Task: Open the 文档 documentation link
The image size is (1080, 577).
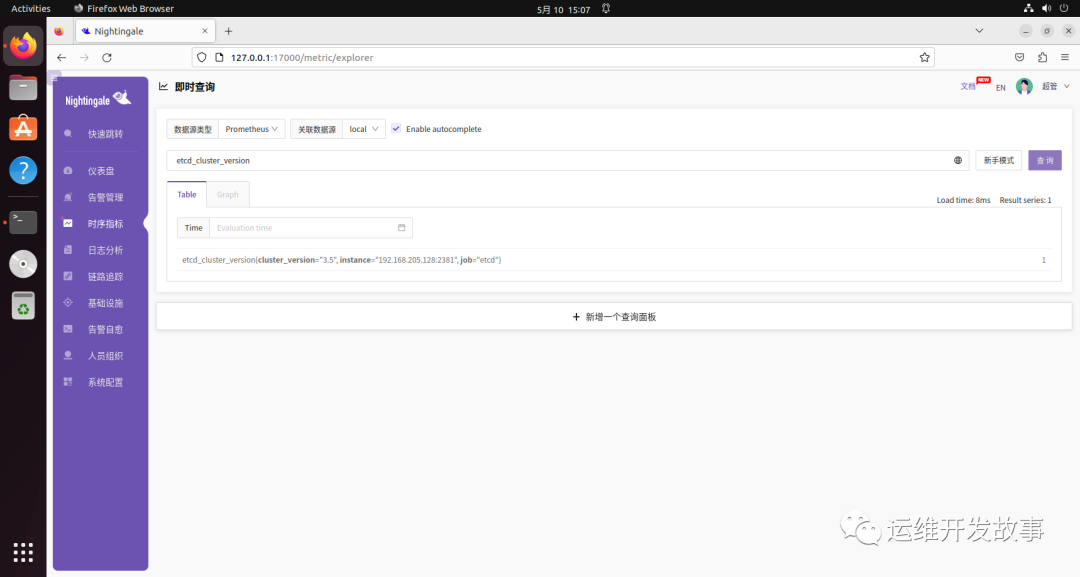Action: (x=968, y=87)
